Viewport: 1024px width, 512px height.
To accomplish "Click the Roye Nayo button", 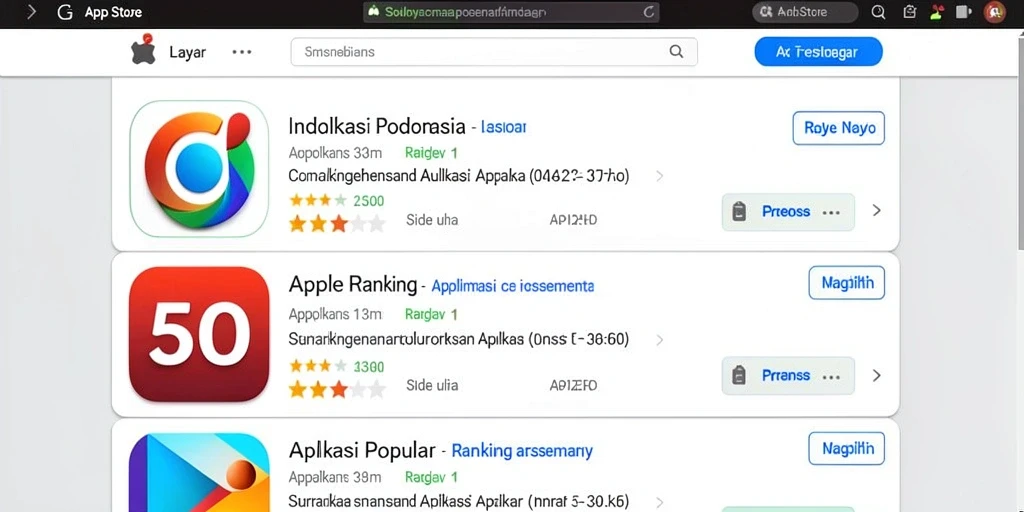I will 839,128.
